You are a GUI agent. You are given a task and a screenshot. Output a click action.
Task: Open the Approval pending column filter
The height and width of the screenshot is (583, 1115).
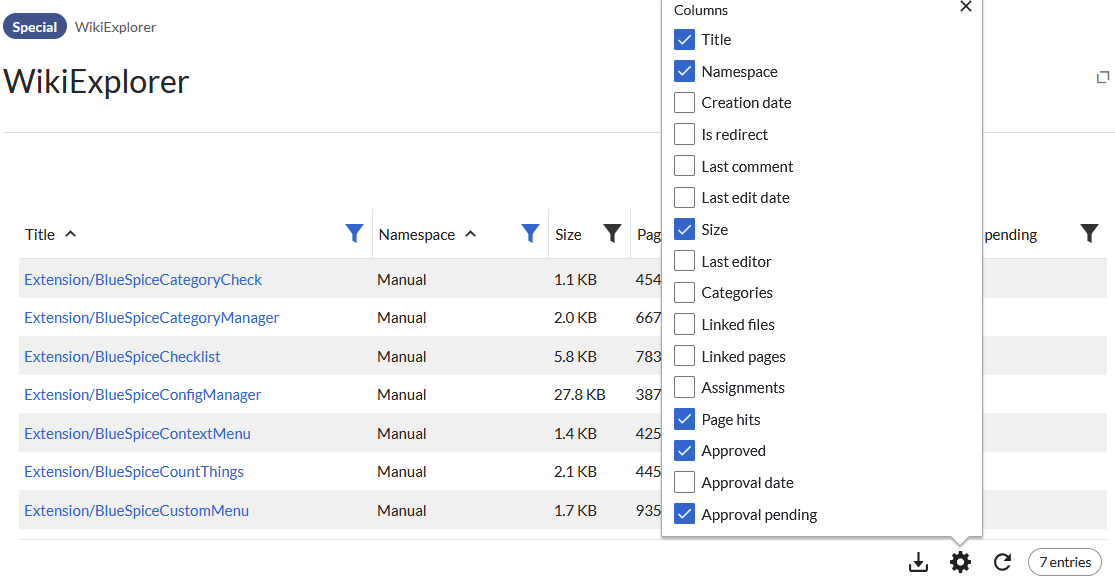(x=1089, y=234)
